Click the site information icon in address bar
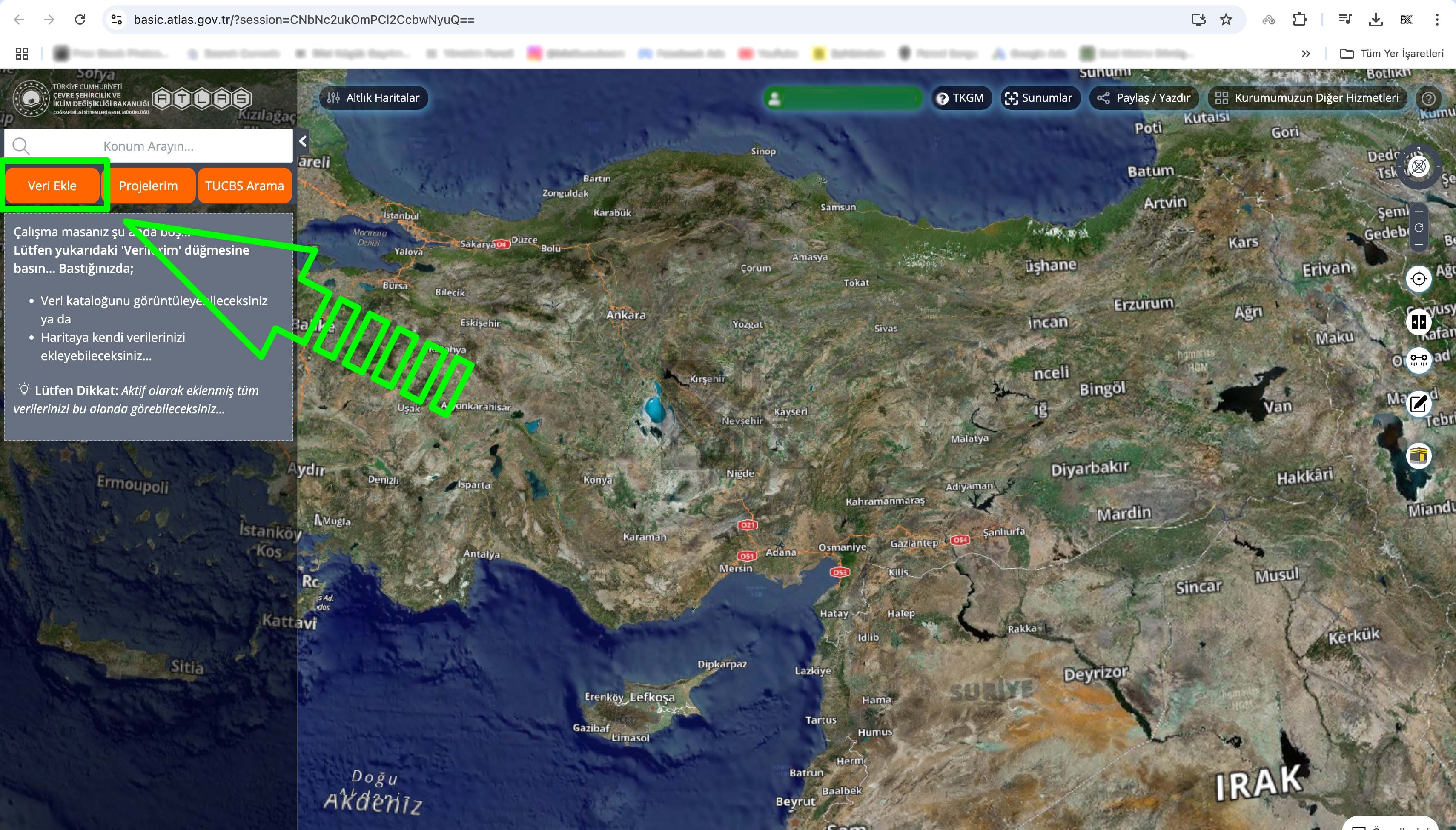 coord(117,20)
